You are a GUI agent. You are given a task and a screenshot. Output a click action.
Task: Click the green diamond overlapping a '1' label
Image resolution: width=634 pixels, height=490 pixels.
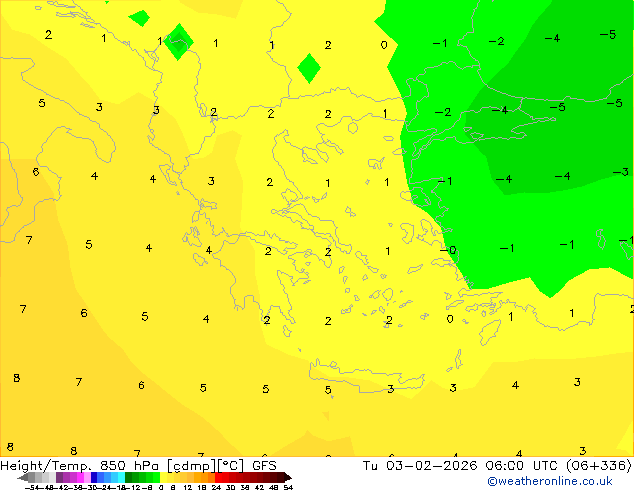pyautogui.click(x=179, y=42)
